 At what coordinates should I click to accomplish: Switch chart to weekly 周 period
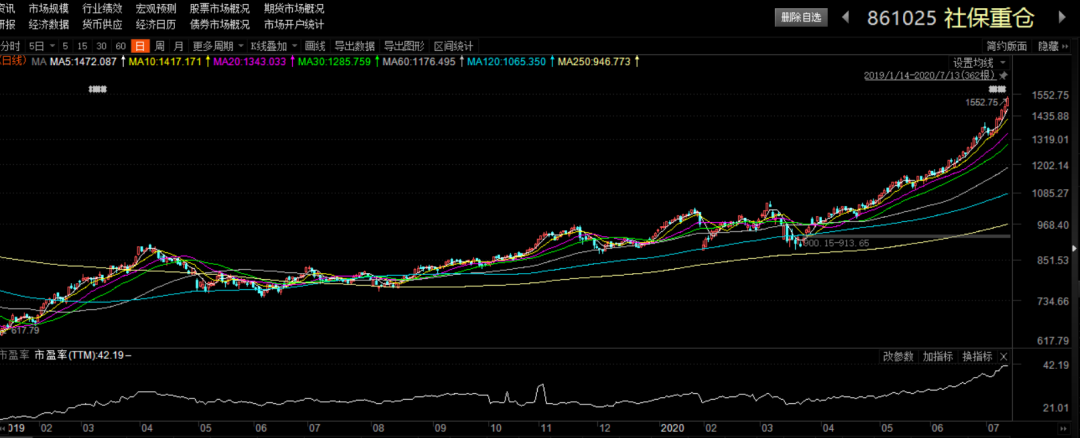point(159,46)
